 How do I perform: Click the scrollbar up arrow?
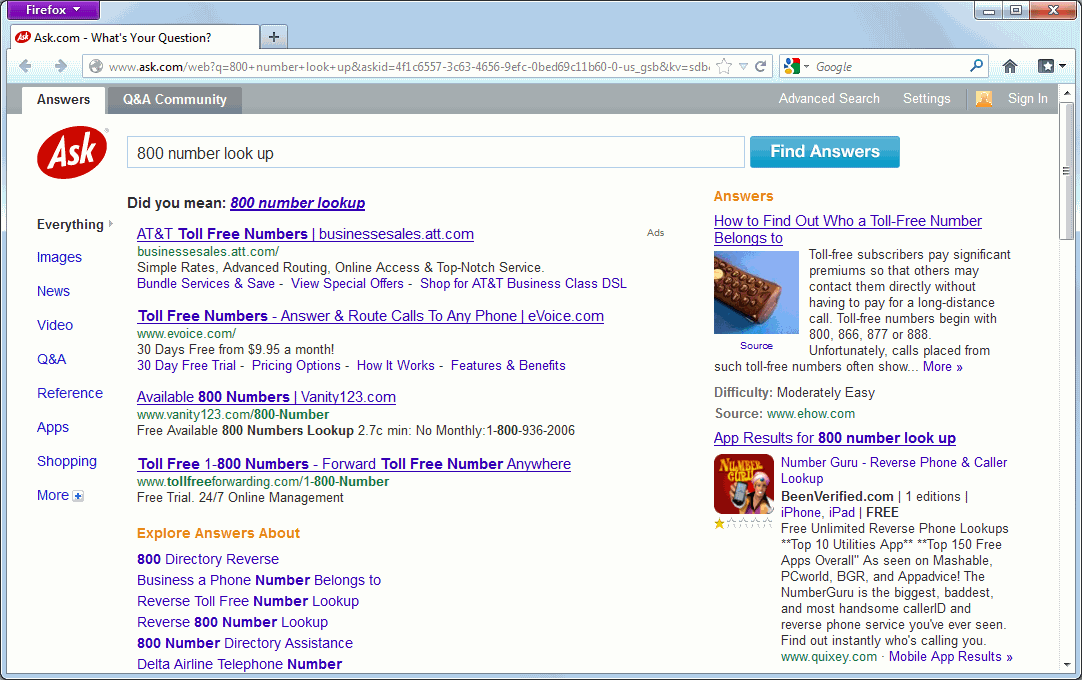coord(1067,93)
